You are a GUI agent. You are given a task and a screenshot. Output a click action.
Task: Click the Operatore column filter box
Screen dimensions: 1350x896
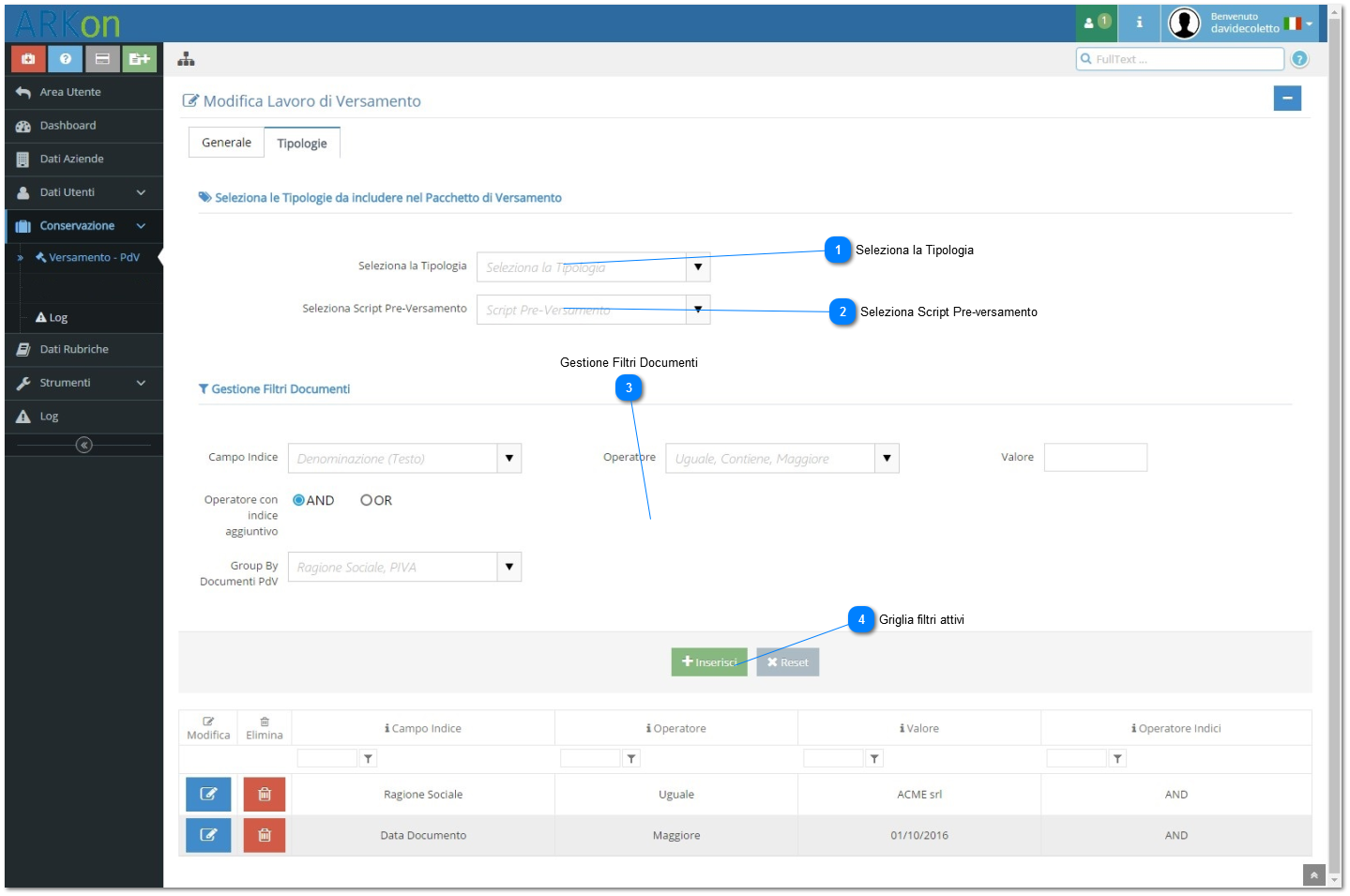[x=590, y=758]
